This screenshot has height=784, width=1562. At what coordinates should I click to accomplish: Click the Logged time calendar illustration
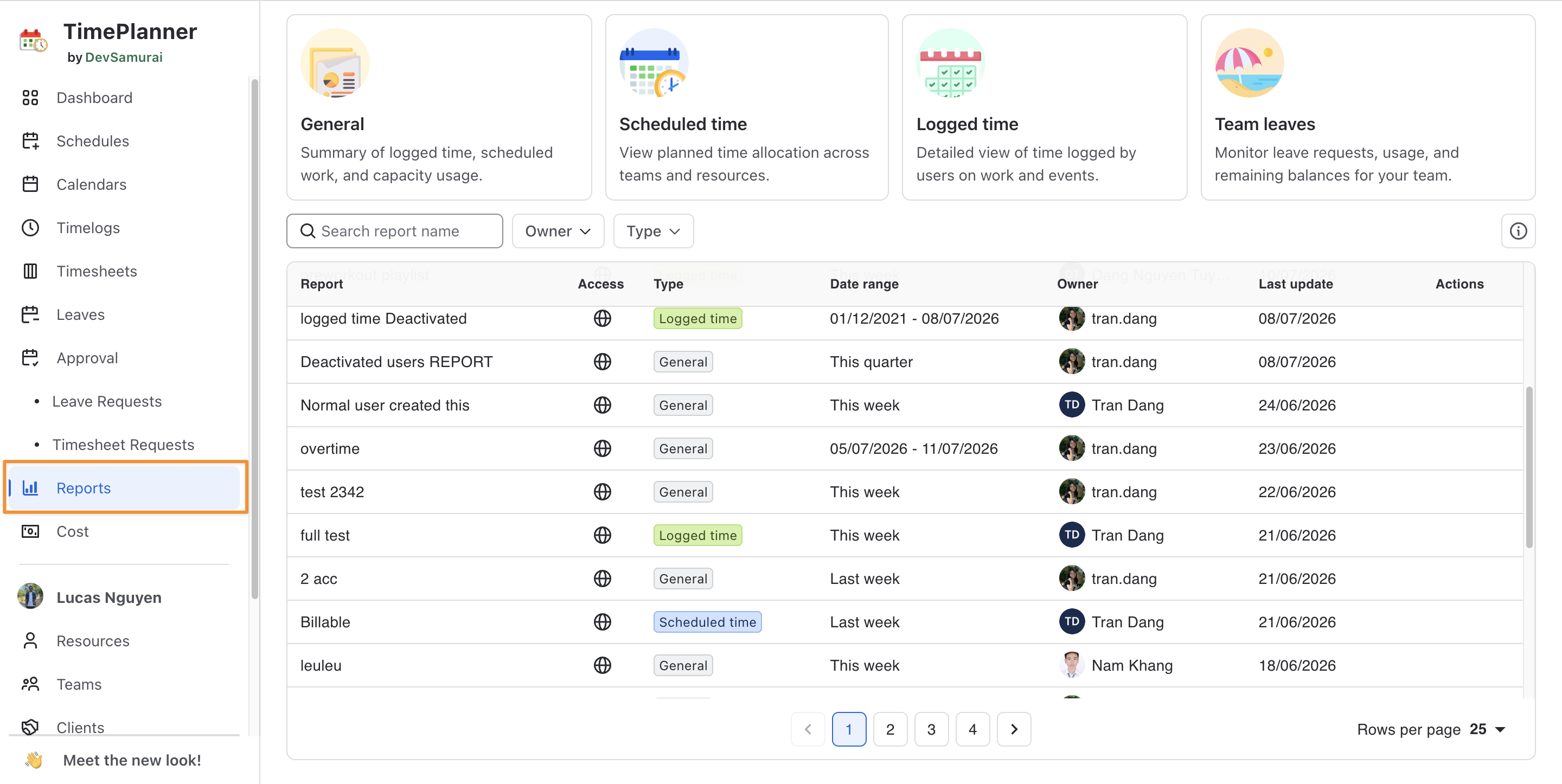(x=951, y=63)
